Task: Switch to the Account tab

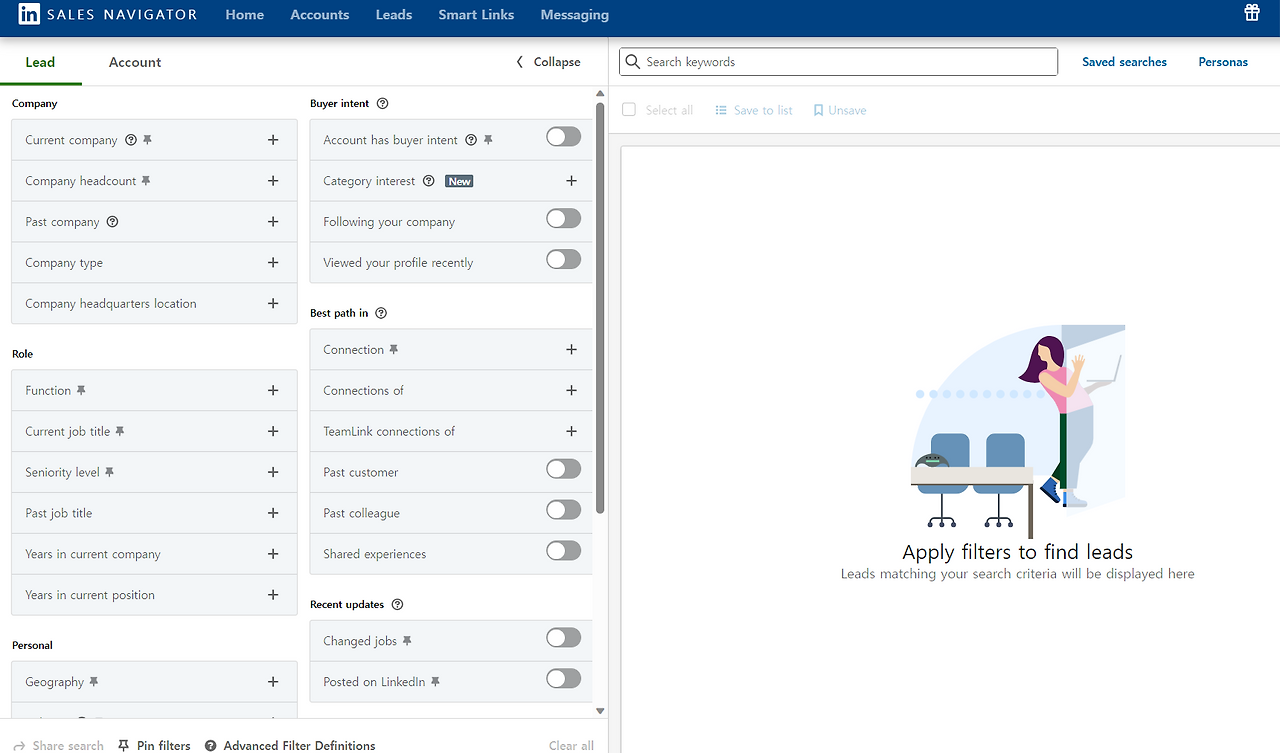Action: [x=135, y=62]
